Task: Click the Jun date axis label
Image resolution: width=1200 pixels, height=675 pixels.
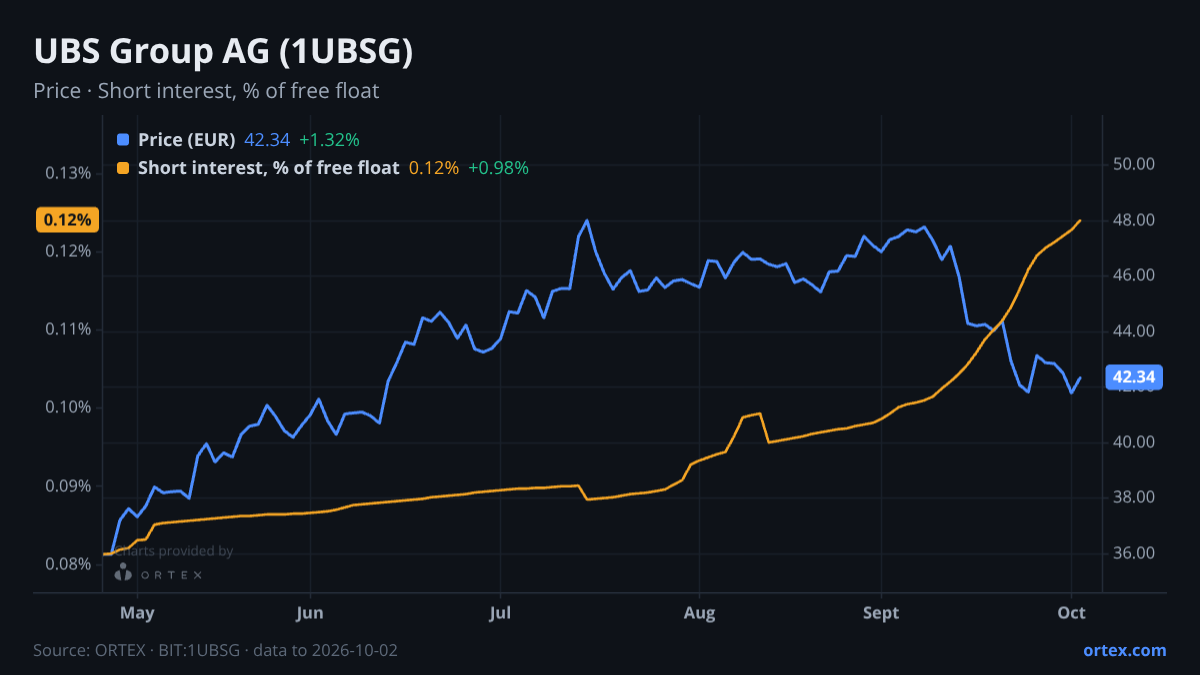Action: coord(310,613)
